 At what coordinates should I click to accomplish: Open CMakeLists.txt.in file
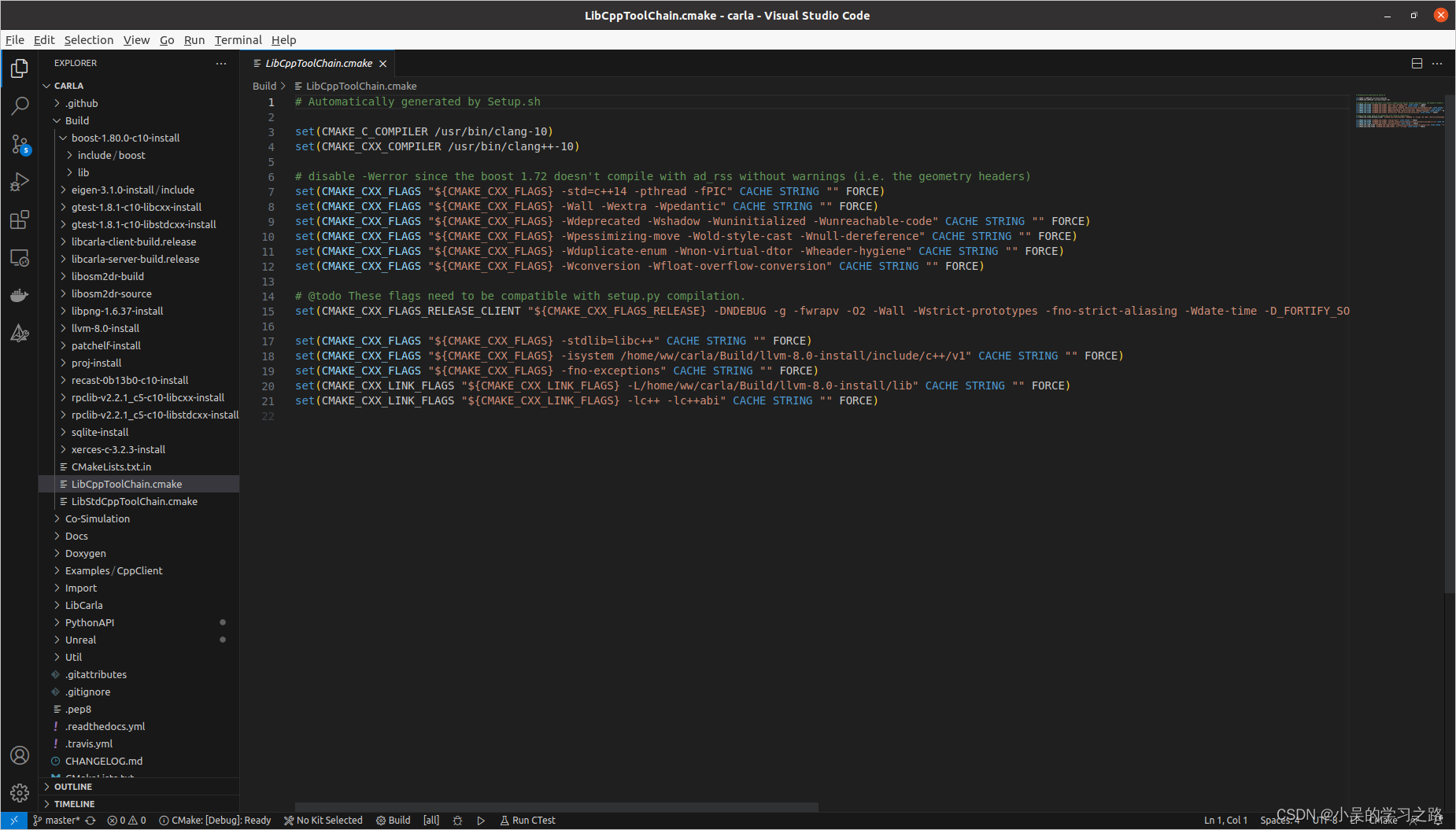pyautogui.click(x=139, y=467)
